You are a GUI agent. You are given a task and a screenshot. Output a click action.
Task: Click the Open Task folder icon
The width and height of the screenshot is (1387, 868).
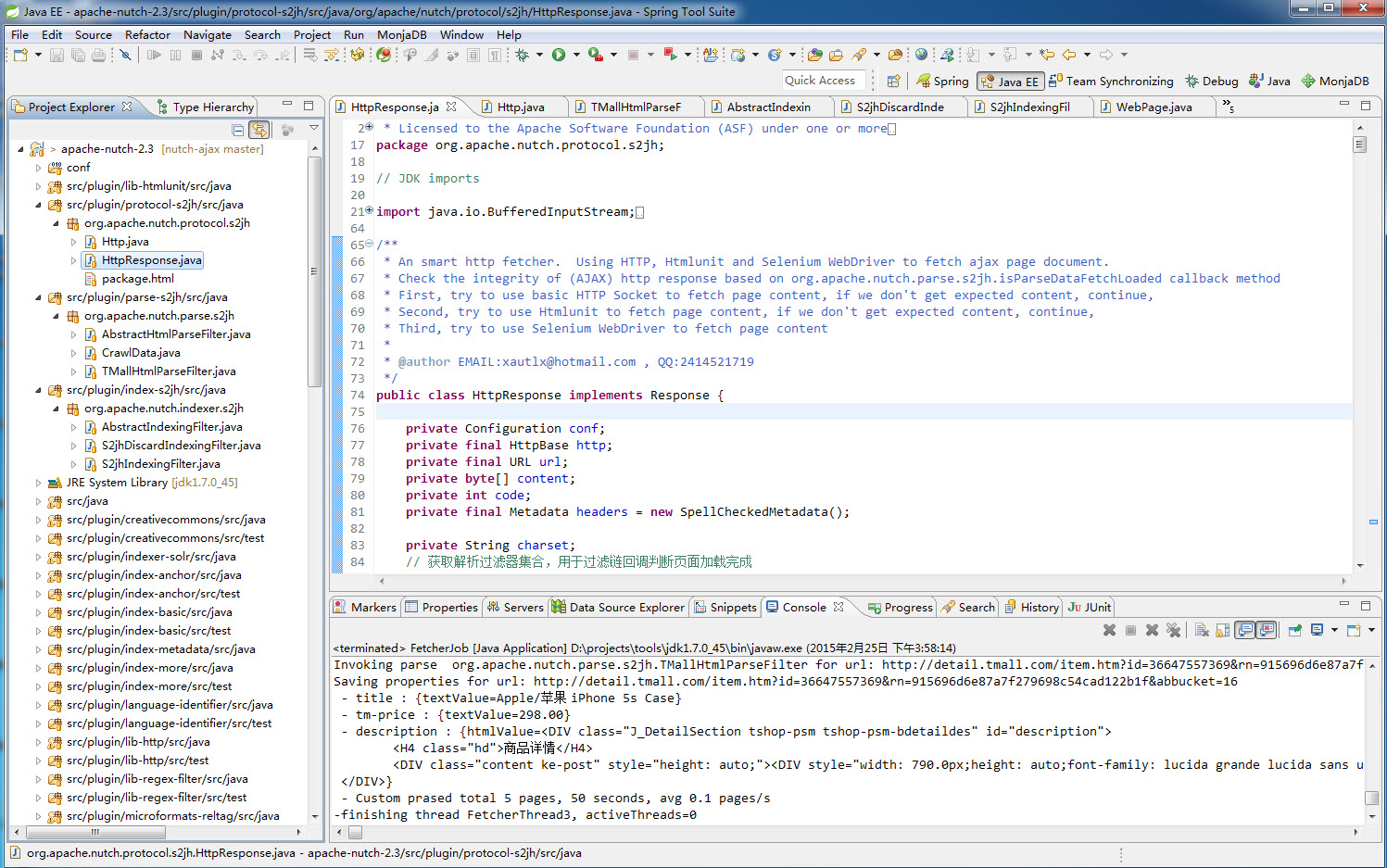836,56
